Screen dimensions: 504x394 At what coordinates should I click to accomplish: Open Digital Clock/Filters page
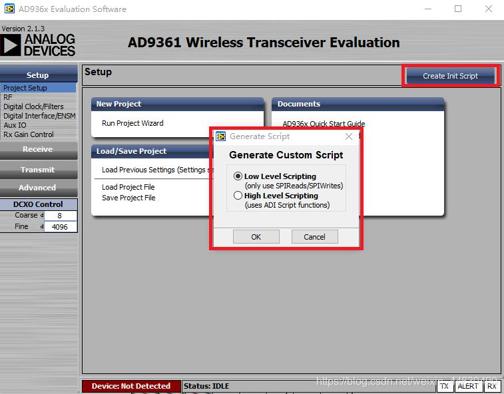(x=33, y=106)
